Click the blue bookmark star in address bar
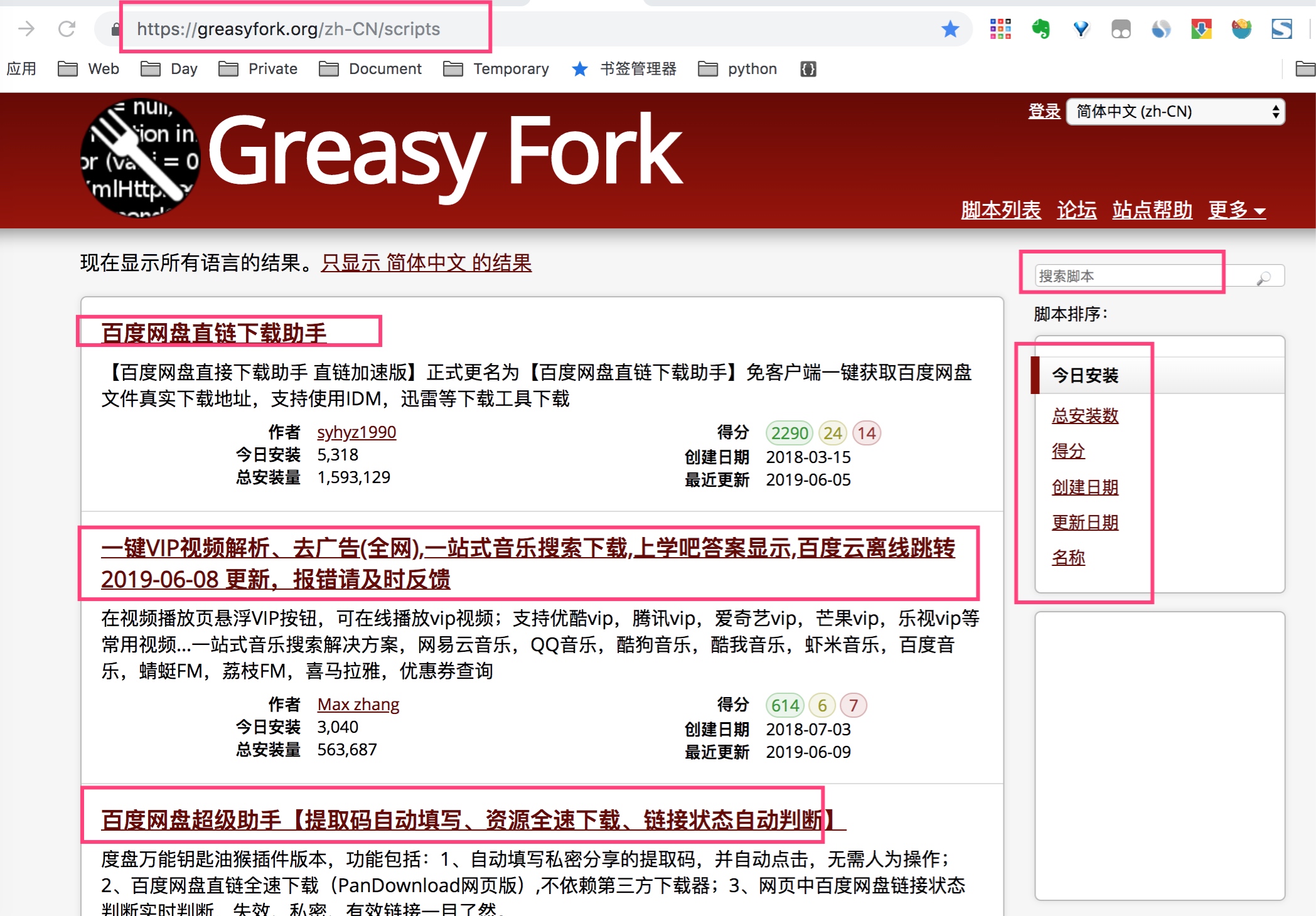Viewport: 1316px width, 916px height. pyautogui.click(x=950, y=29)
